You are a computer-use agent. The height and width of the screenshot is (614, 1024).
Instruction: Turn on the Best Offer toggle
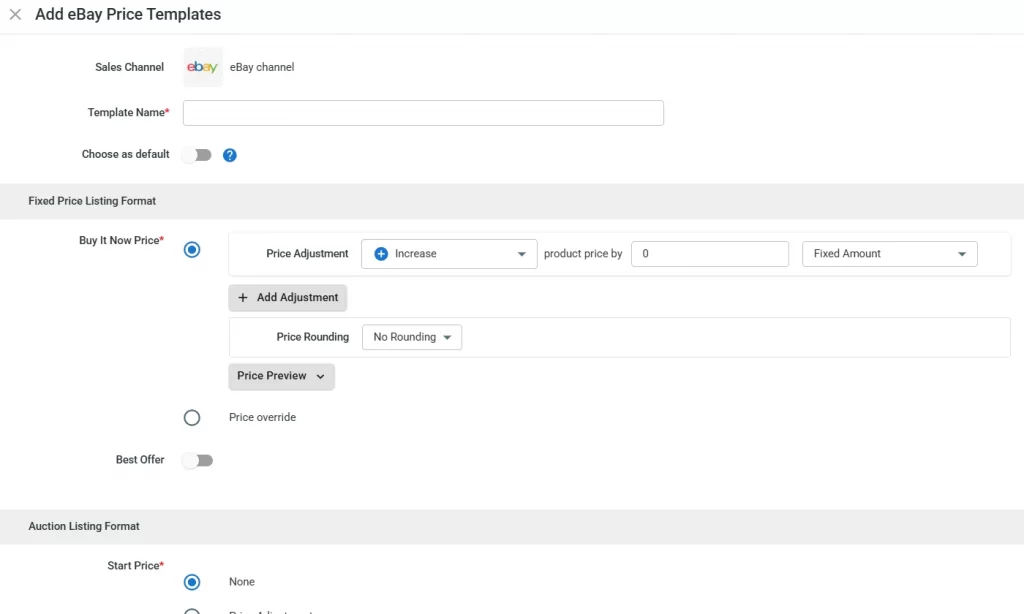(197, 460)
